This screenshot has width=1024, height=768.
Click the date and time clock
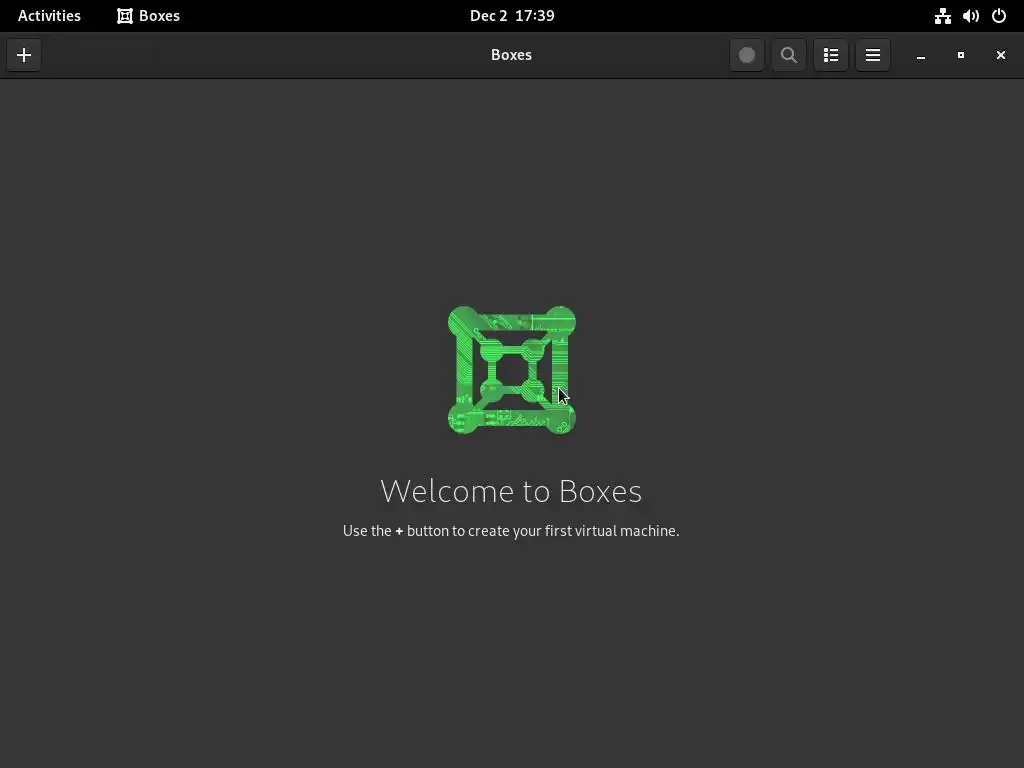tap(512, 16)
